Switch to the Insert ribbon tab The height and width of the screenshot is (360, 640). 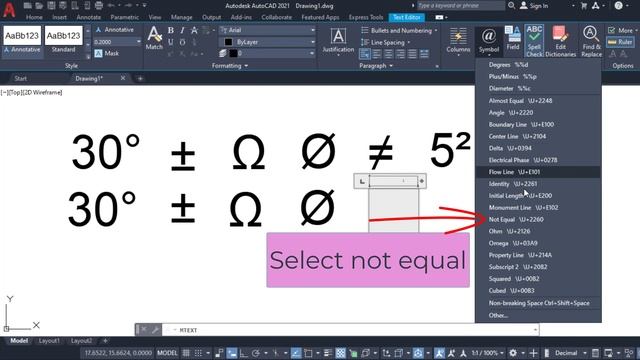pos(60,17)
